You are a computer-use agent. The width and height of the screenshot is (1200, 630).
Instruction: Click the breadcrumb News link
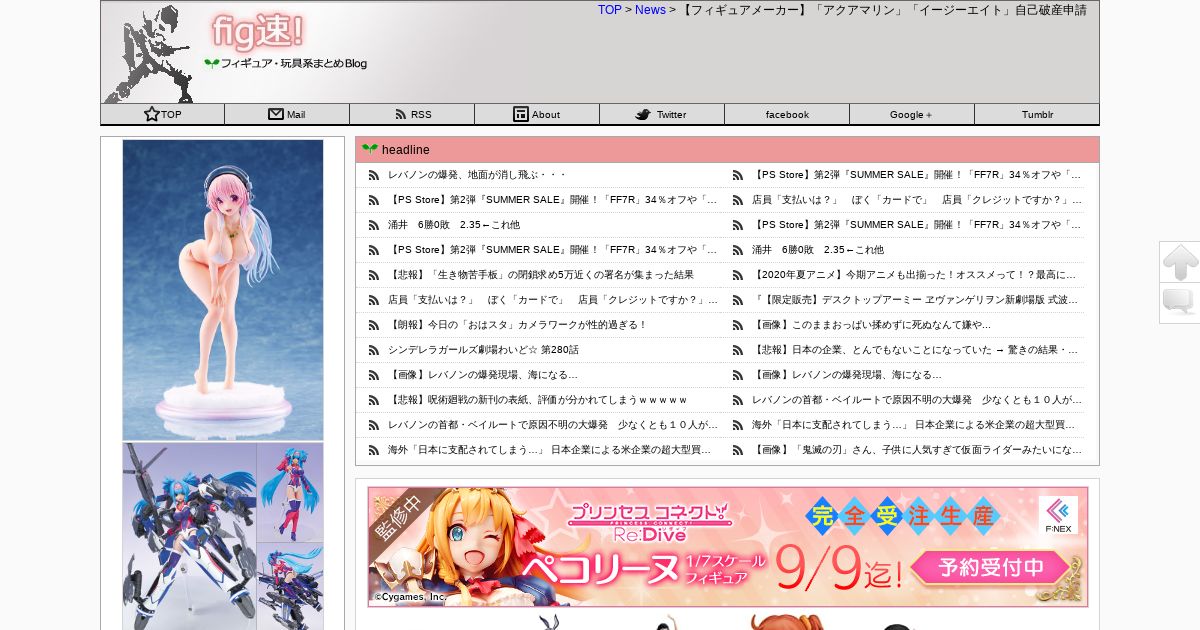(650, 10)
